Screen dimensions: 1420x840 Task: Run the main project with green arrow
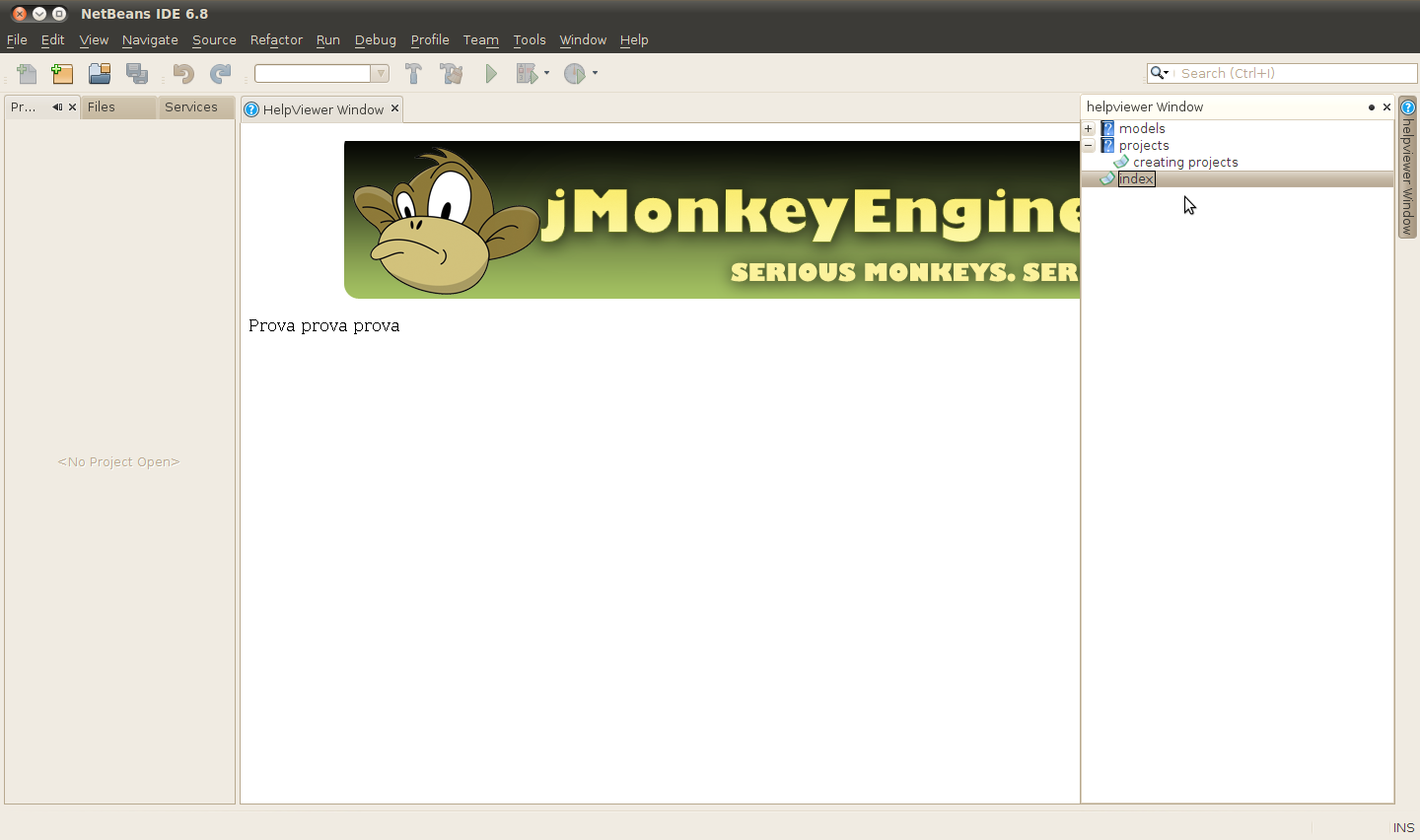pyautogui.click(x=491, y=73)
